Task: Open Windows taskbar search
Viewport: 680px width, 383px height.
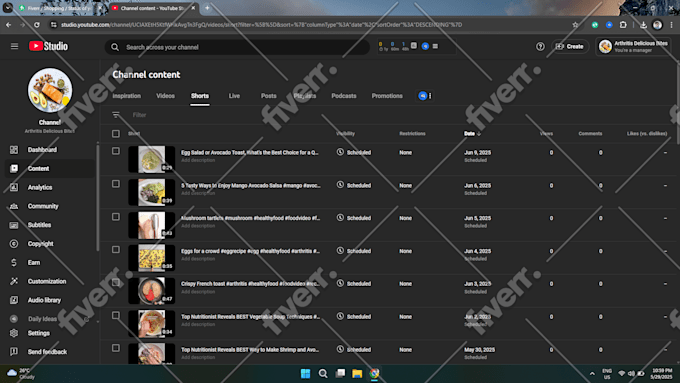Action: point(323,373)
